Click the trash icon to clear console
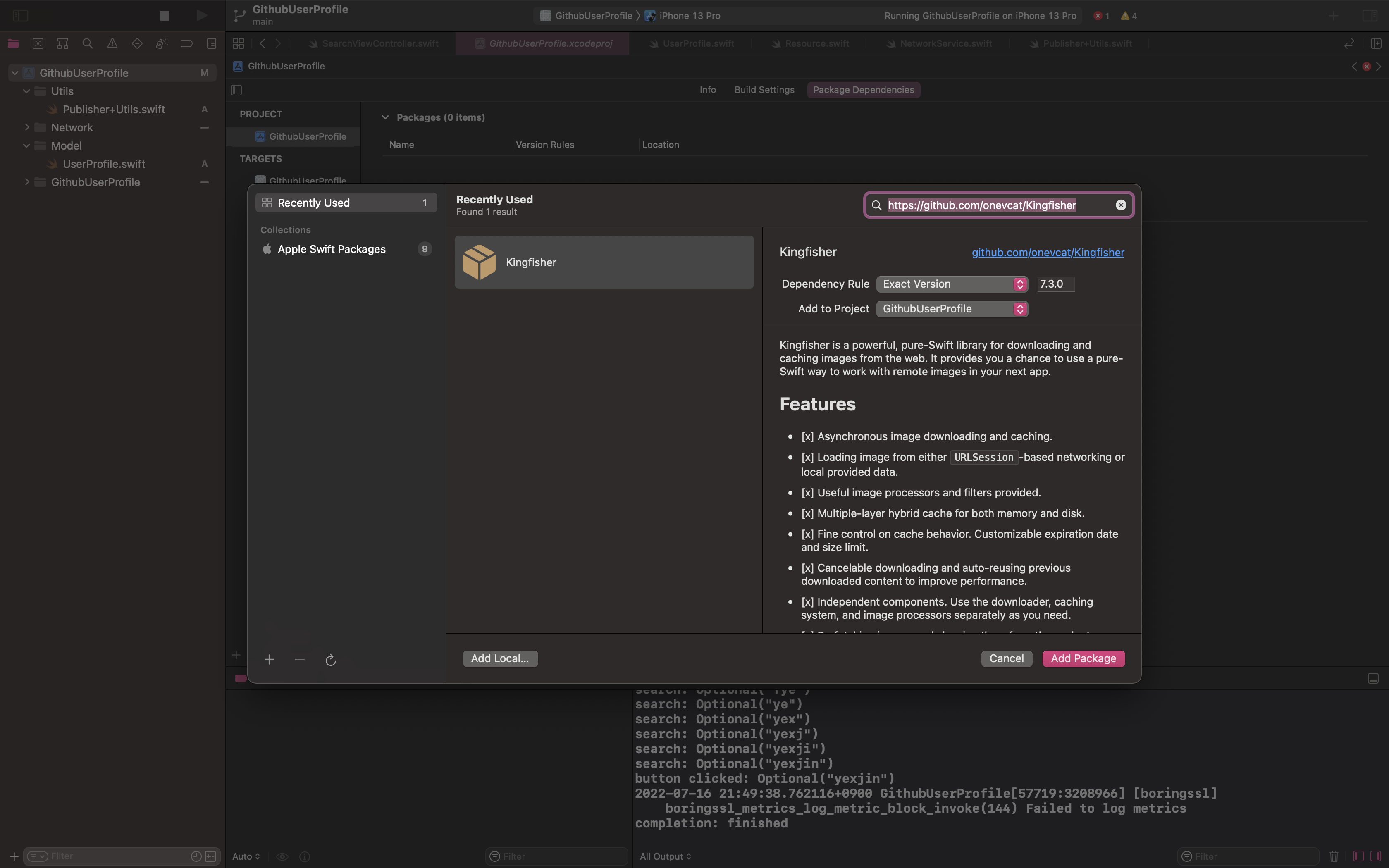 pyautogui.click(x=1333, y=856)
